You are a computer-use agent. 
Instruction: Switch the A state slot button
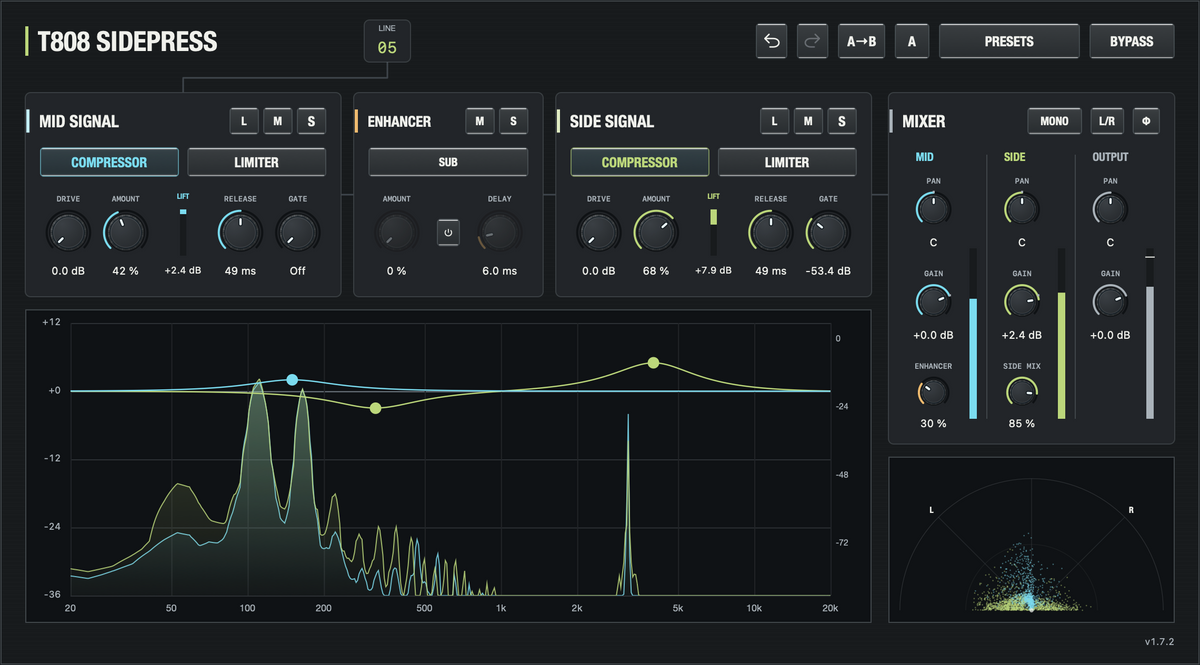point(912,41)
